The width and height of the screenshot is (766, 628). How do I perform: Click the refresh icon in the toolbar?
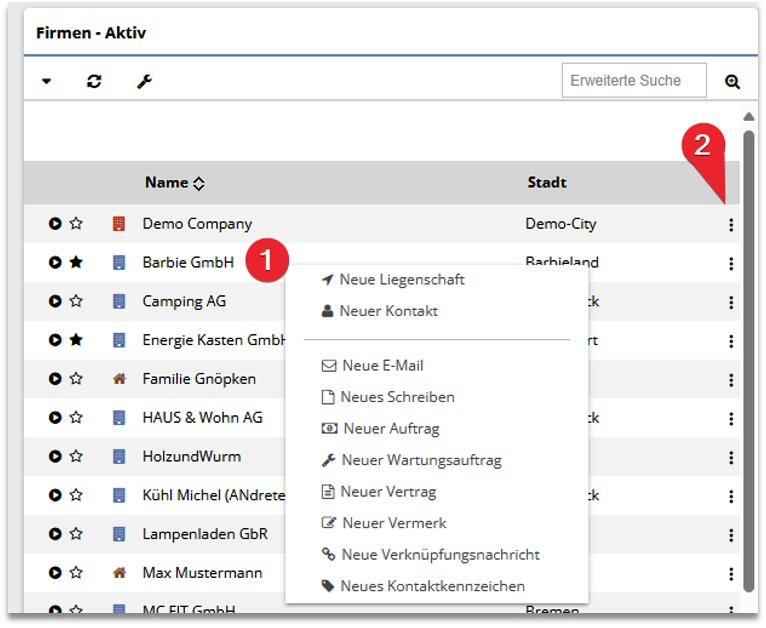(94, 82)
